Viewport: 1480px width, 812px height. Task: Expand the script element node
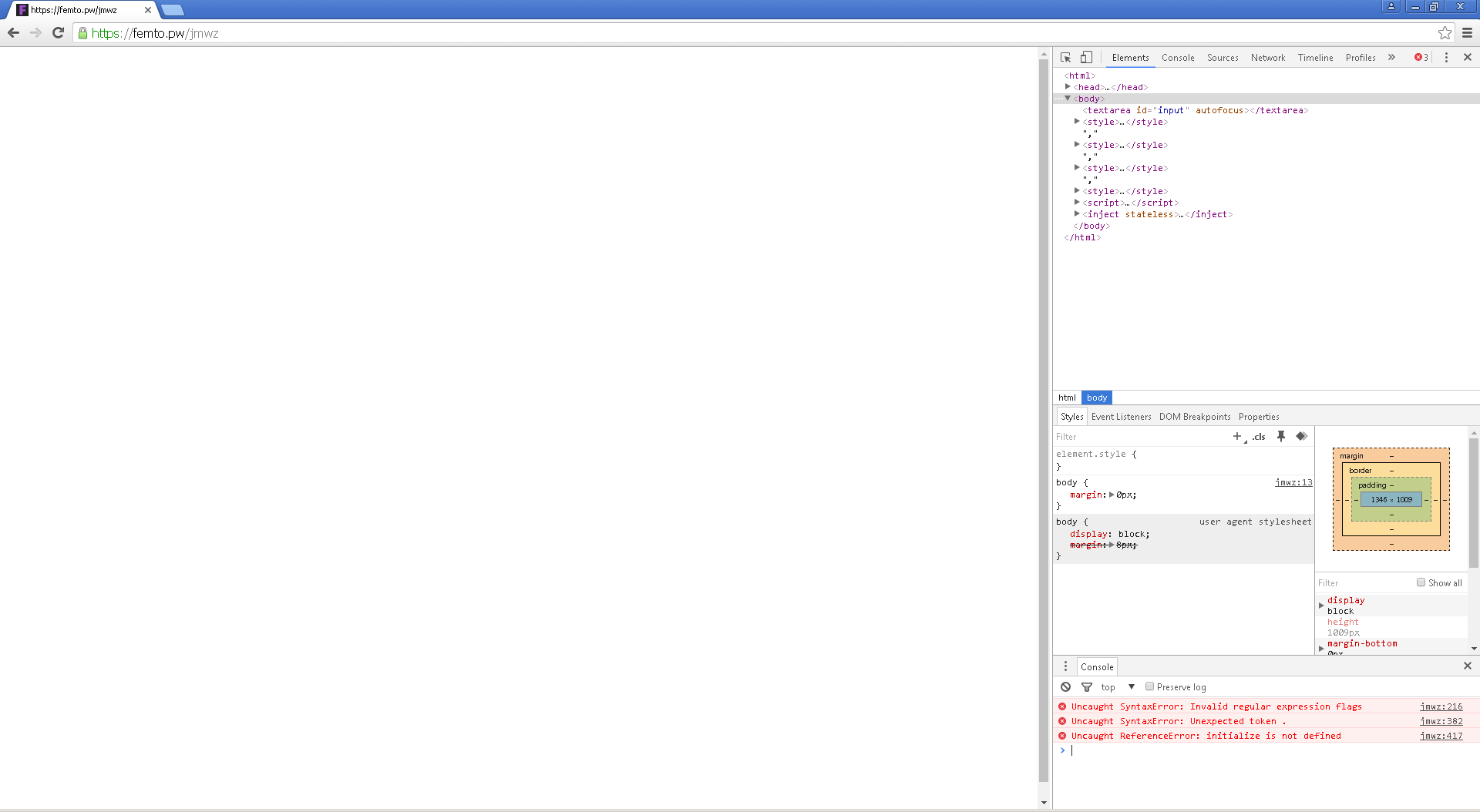[1077, 203]
